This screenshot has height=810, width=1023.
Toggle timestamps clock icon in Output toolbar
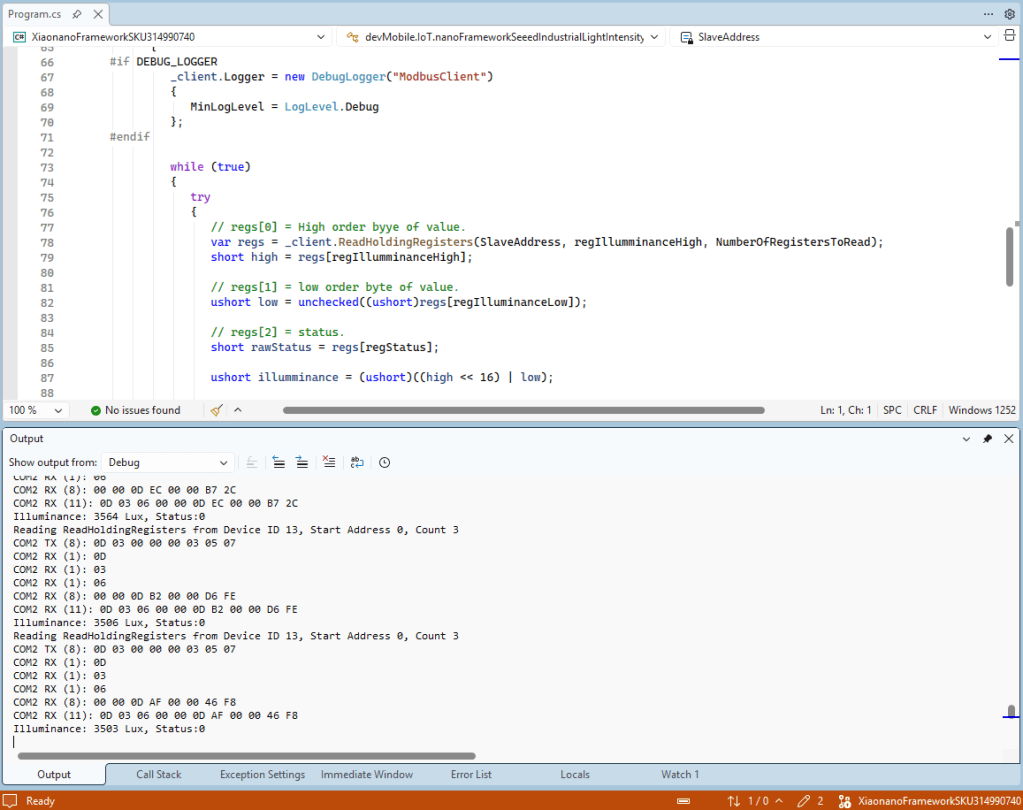coord(384,462)
